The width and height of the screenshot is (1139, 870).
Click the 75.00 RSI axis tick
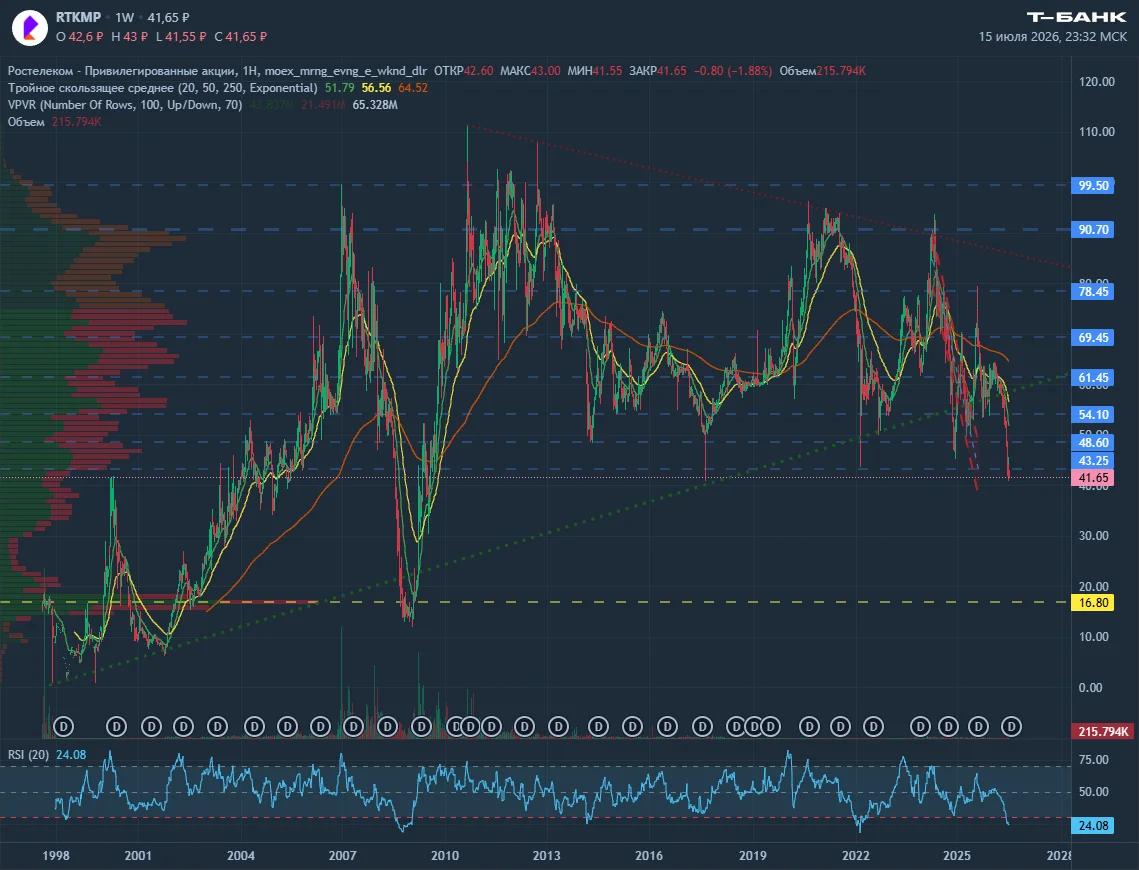point(1094,760)
